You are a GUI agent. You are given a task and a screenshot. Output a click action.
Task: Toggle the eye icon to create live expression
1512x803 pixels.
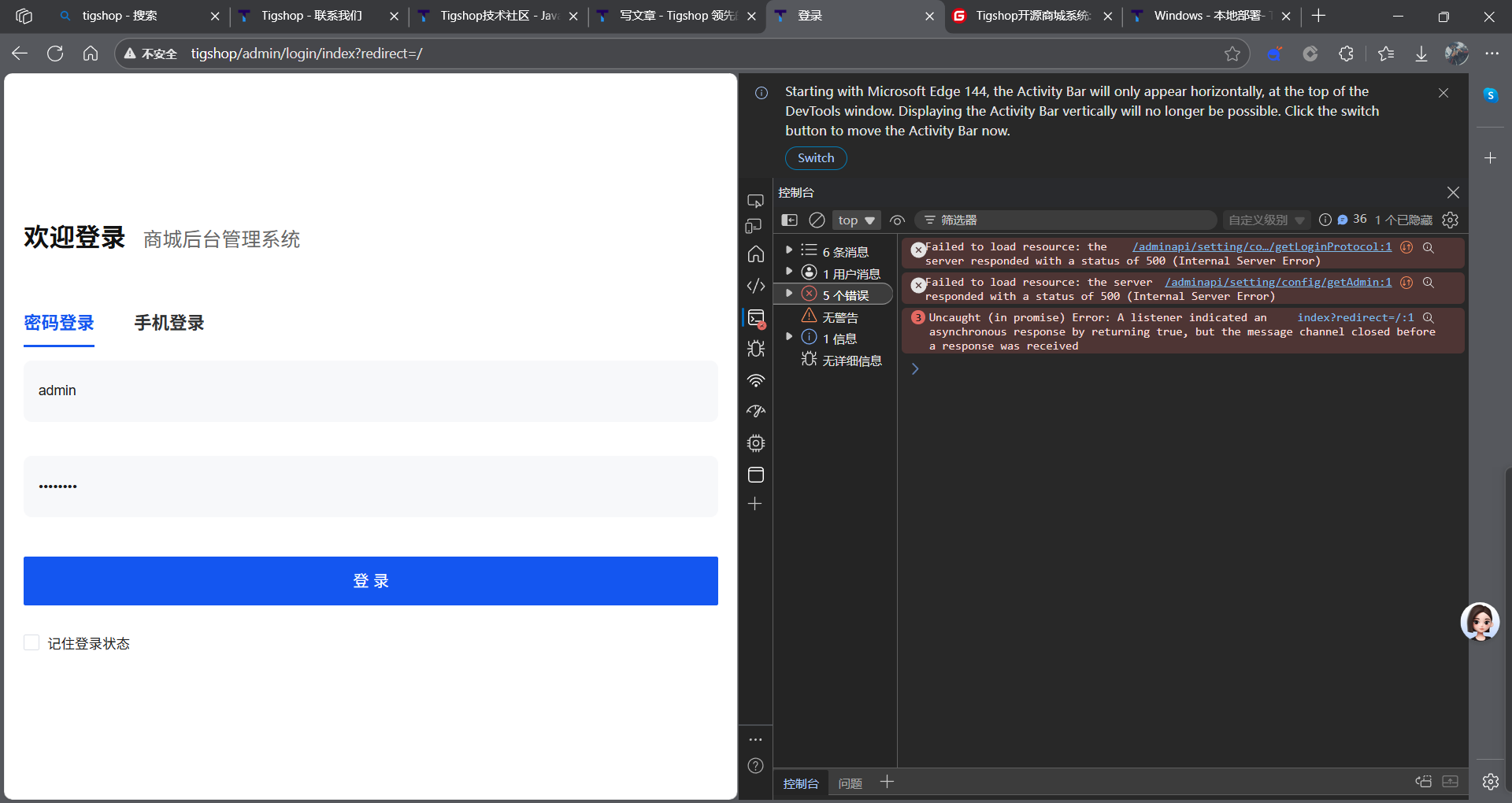click(897, 220)
